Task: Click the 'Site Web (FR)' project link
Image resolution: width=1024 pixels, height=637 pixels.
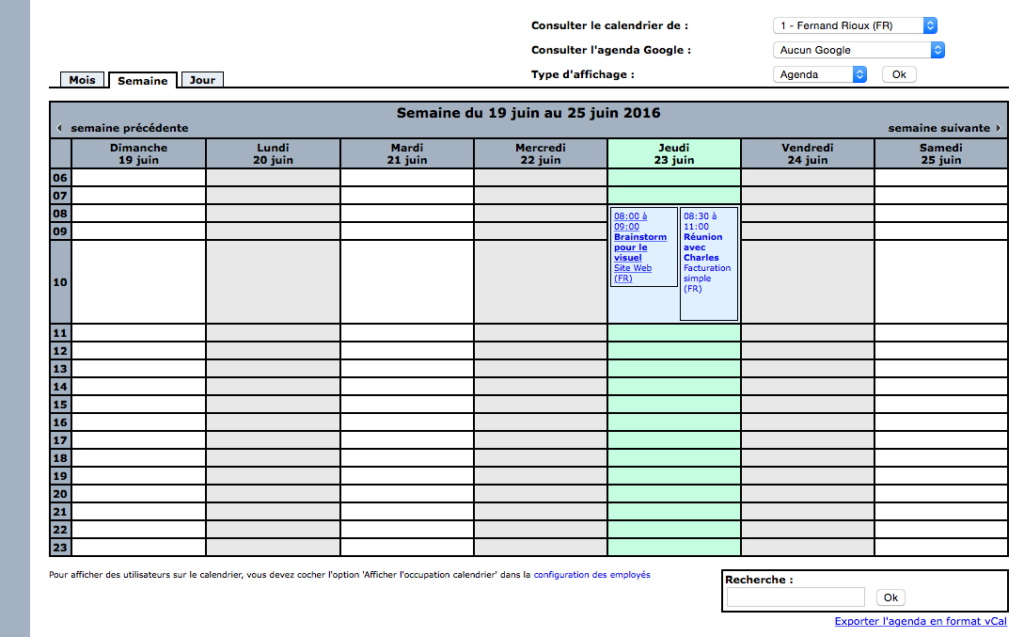Action: pos(632,273)
